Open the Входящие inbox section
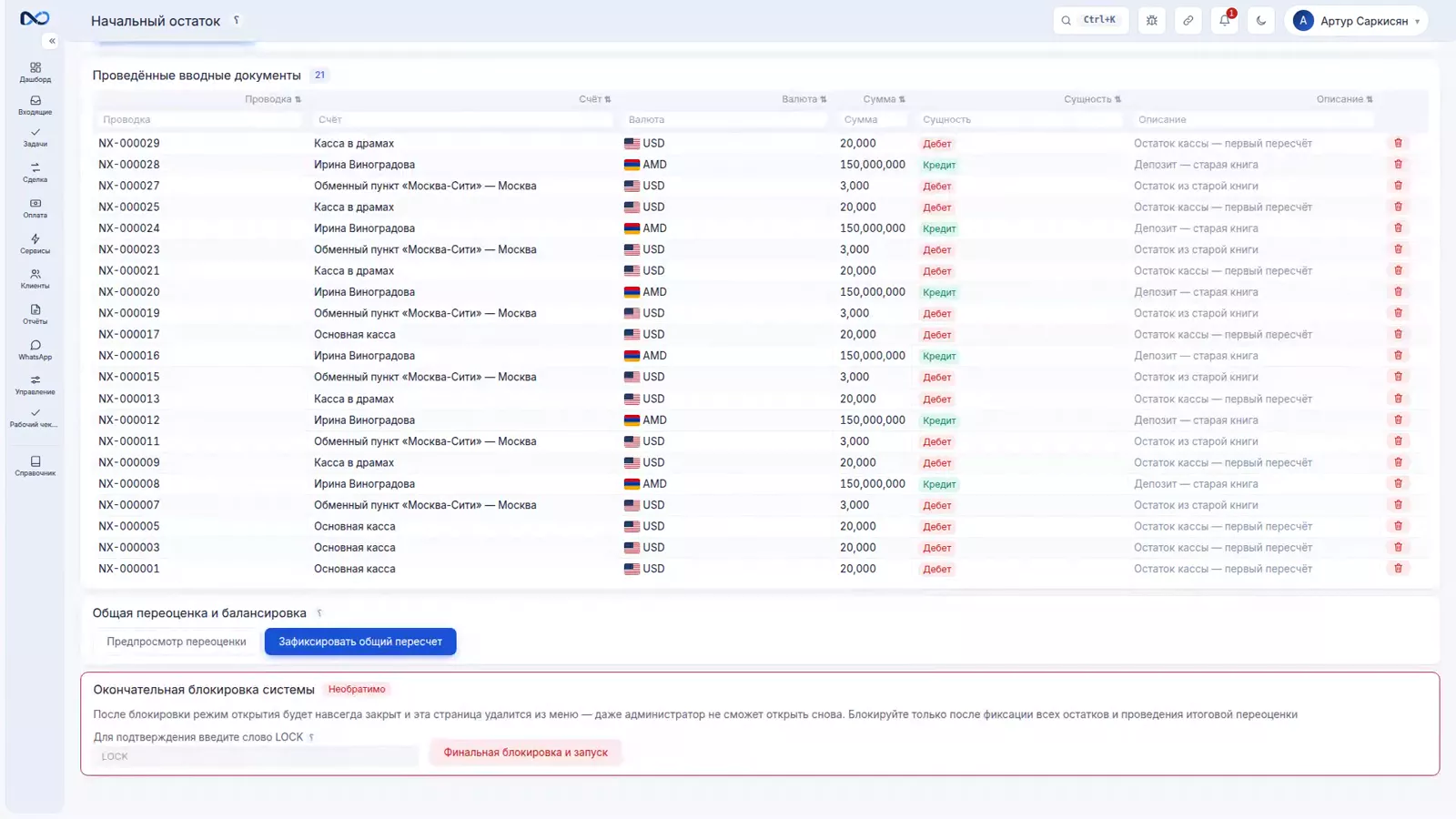Screen dimensions: 1456x819 pos(35,106)
